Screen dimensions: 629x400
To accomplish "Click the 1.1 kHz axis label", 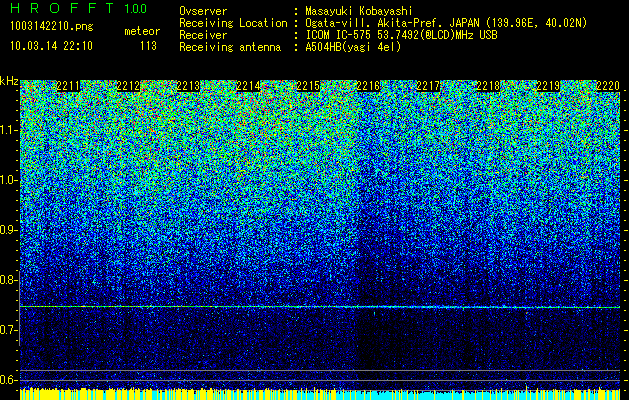I will coord(9,130).
